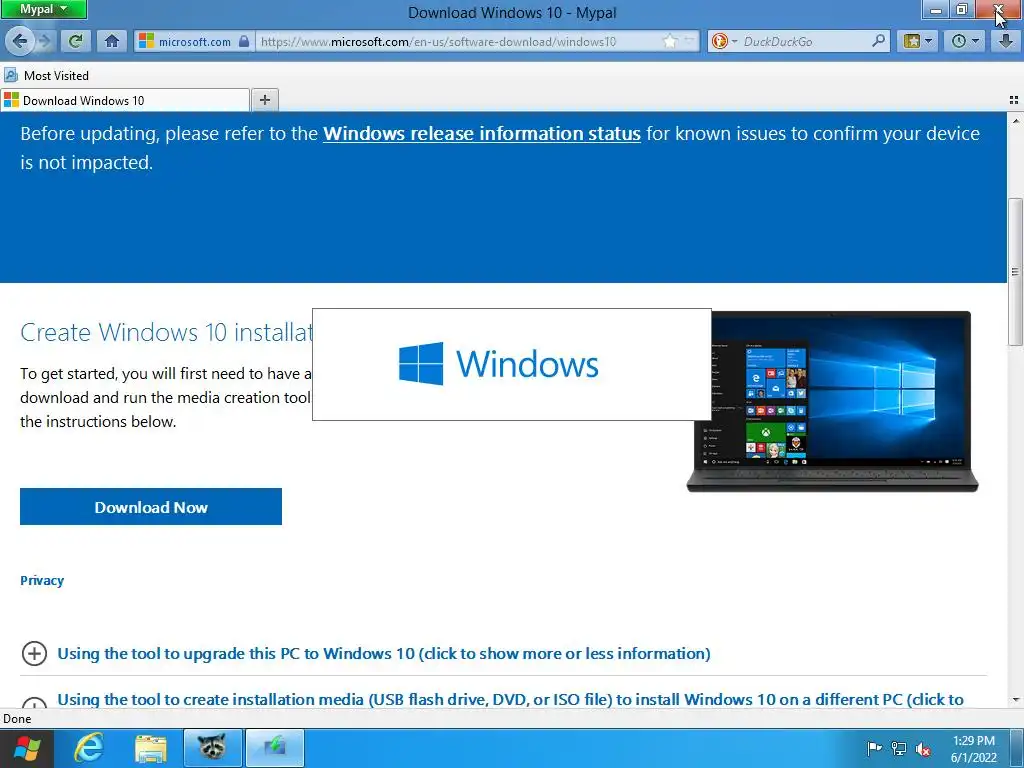The height and width of the screenshot is (768, 1024).
Task: Open the downloads panel arrow
Action: [1006, 41]
